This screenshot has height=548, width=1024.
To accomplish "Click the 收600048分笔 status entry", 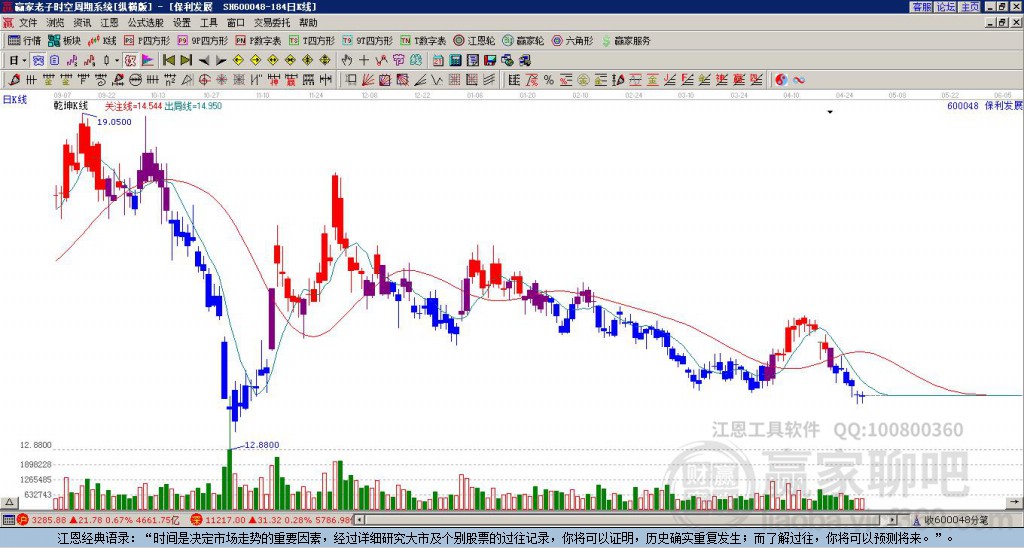I will pyautogui.click(x=951, y=521).
